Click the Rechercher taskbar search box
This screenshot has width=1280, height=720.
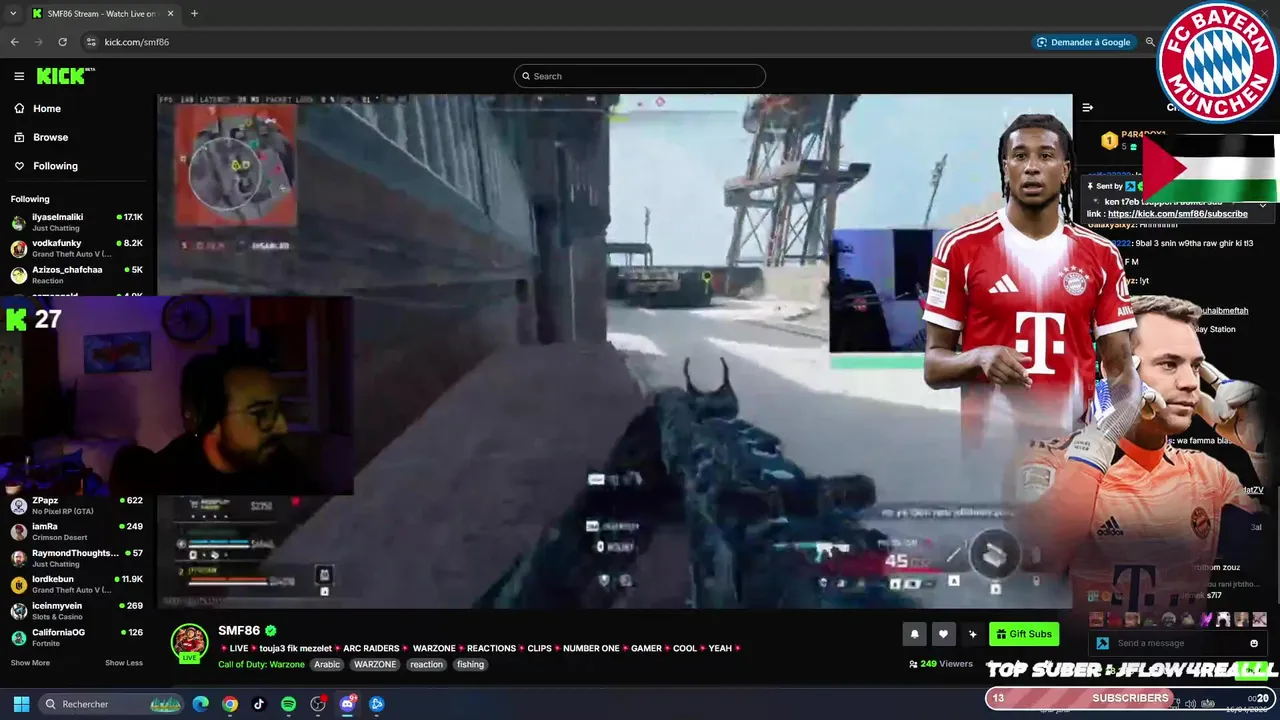(112, 704)
